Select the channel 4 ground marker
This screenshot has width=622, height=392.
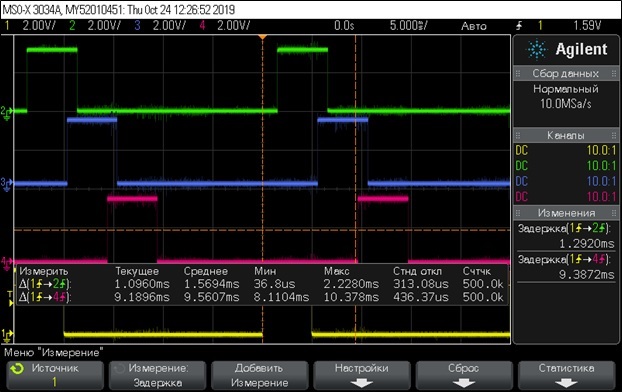(x=6, y=263)
